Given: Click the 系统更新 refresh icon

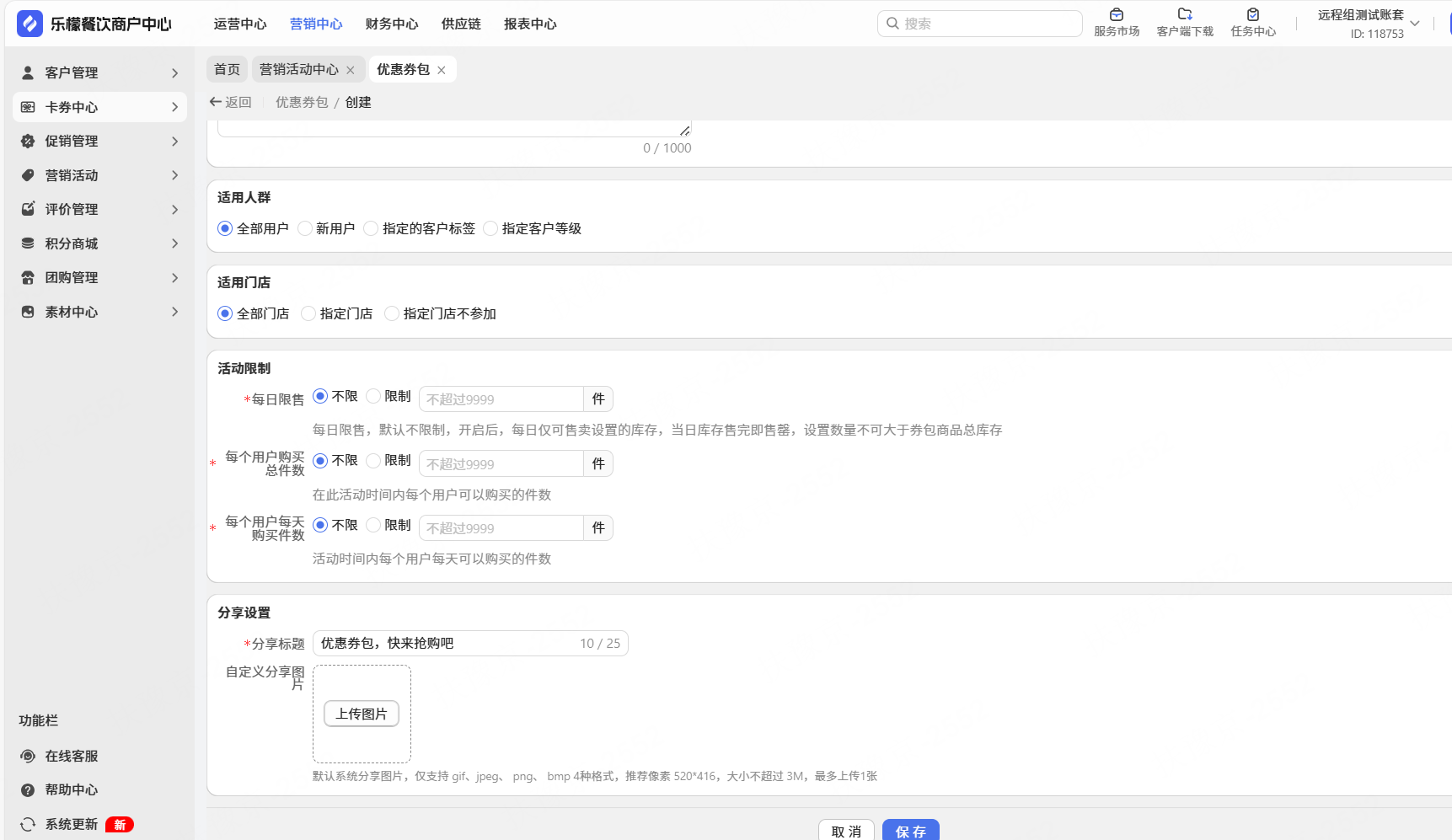Looking at the screenshot, I should tap(28, 824).
